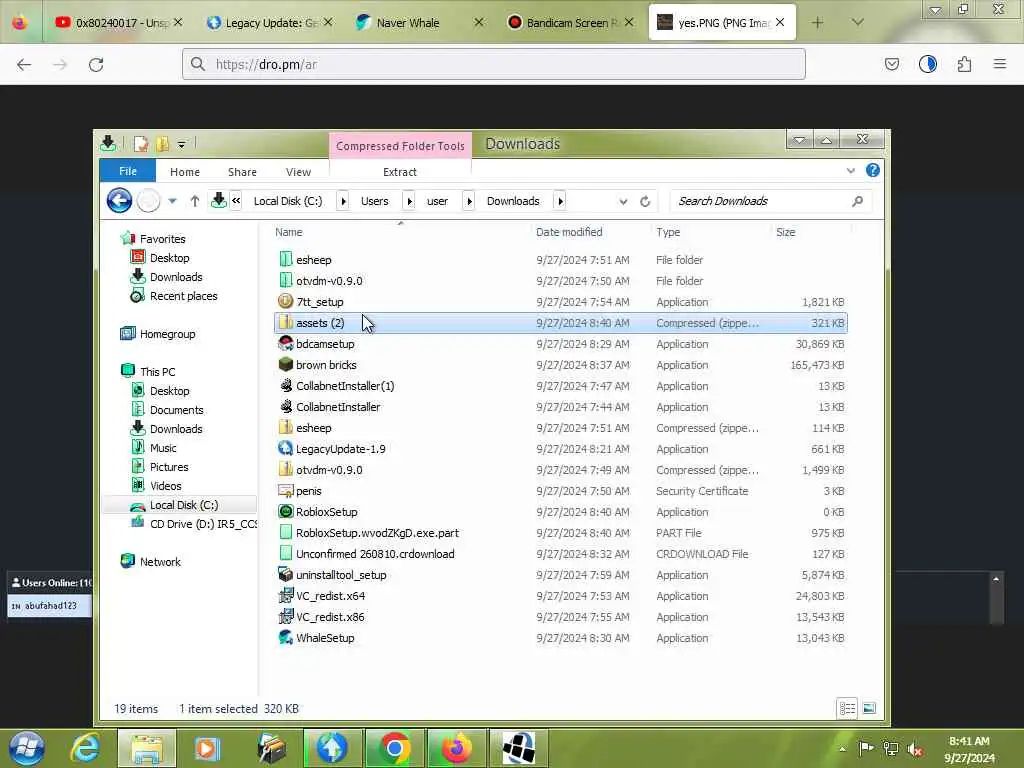Image resolution: width=1024 pixels, height=768 pixels.
Task: Open the Firefox extensions puzzle icon
Action: click(x=964, y=64)
